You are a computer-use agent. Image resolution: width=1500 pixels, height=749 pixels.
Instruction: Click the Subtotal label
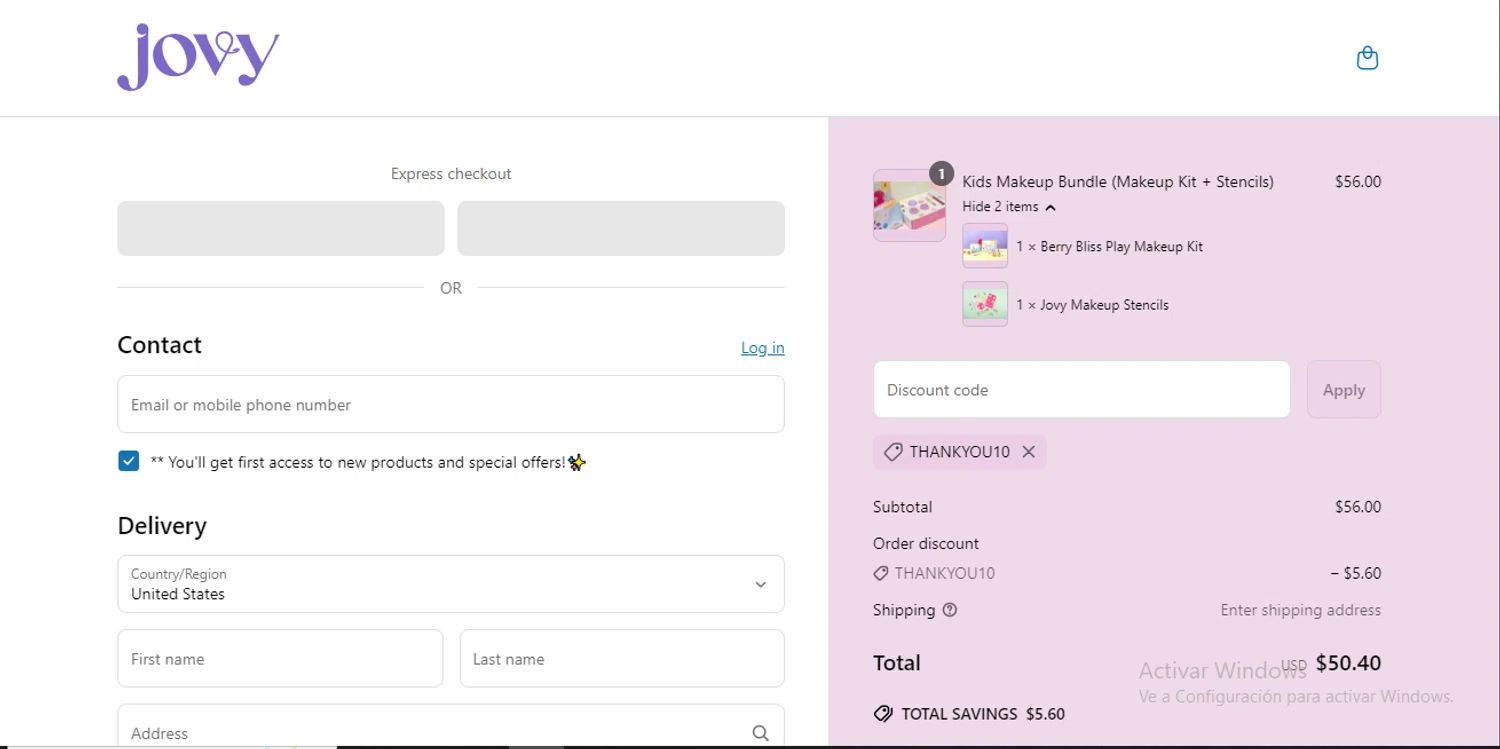(x=902, y=507)
